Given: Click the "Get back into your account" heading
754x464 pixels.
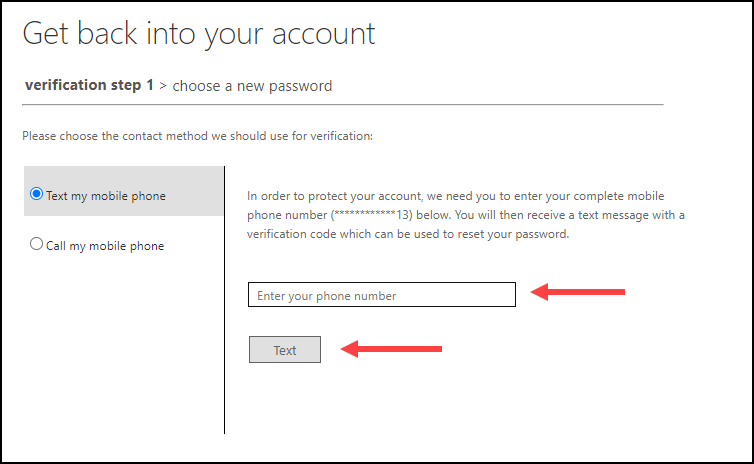Looking at the screenshot, I should [x=199, y=34].
